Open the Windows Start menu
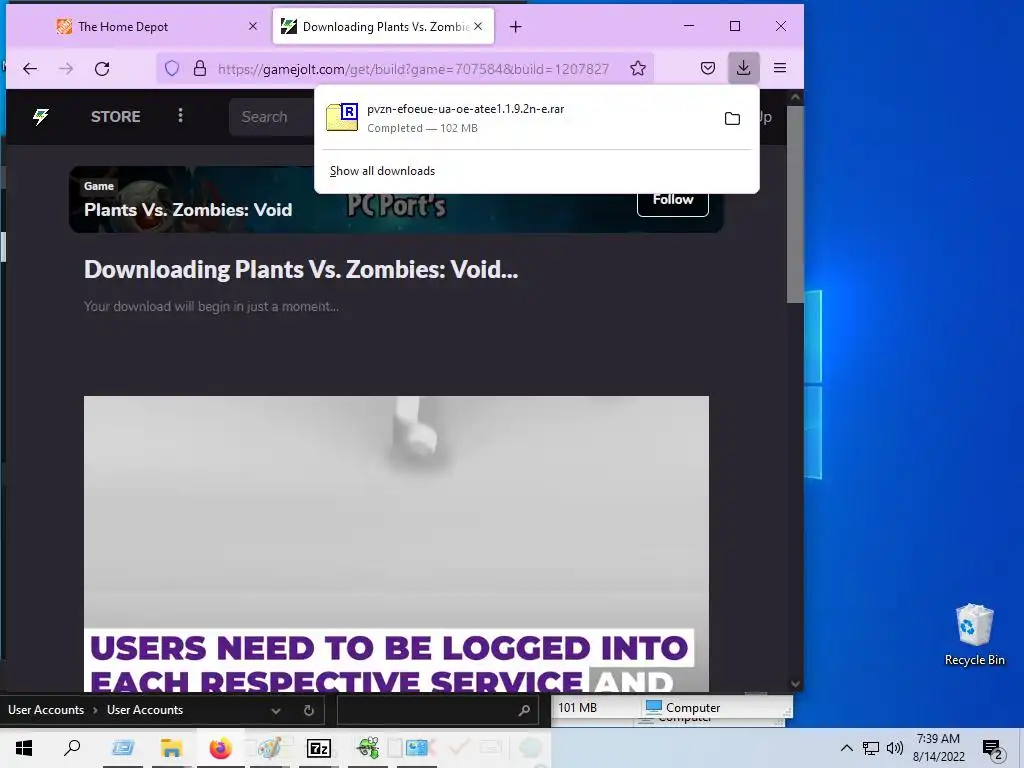 [x=24, y=748]
